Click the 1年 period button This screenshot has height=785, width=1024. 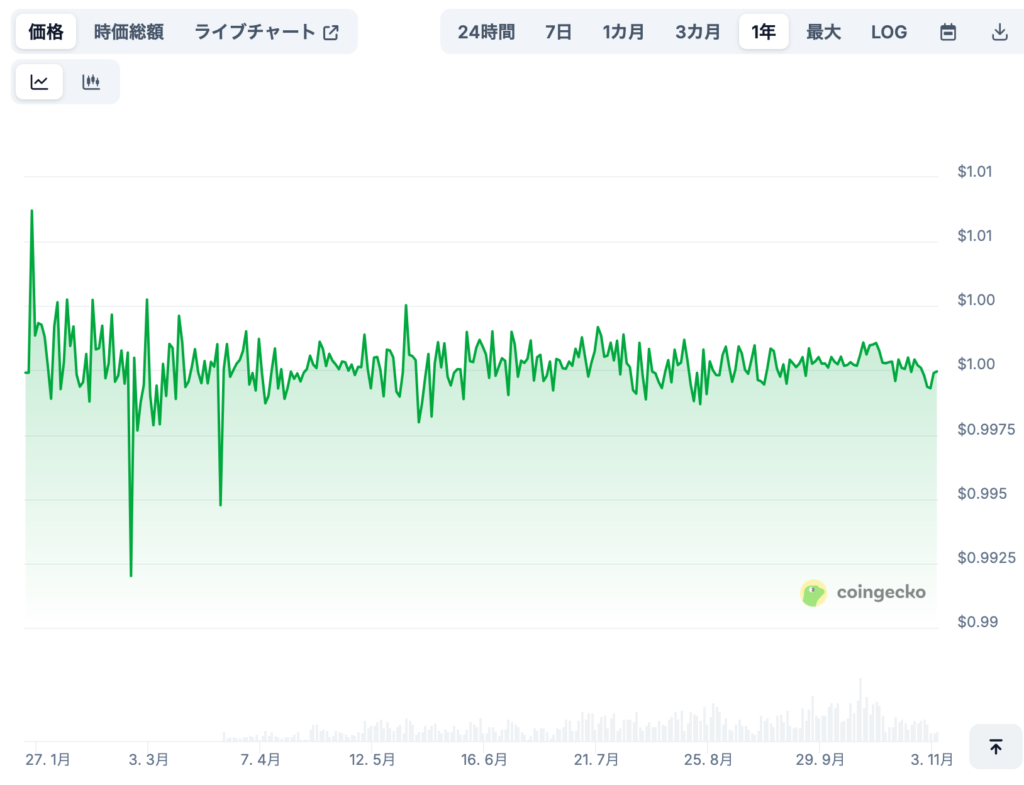[x=763, y=31]
